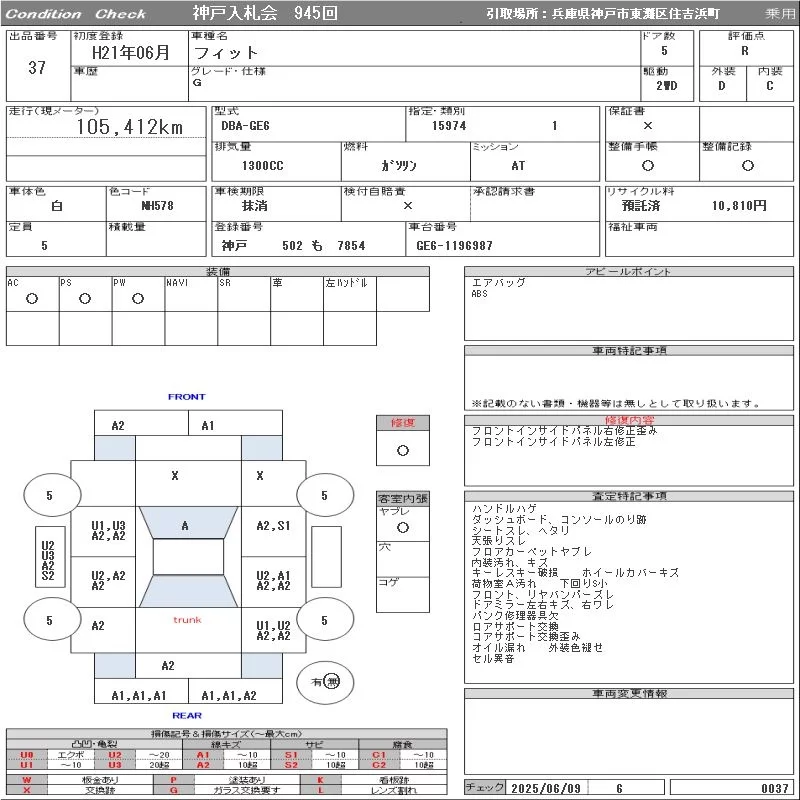
Task: Click the note フロアカーペットヤブレ
Action: pos(532,552)
